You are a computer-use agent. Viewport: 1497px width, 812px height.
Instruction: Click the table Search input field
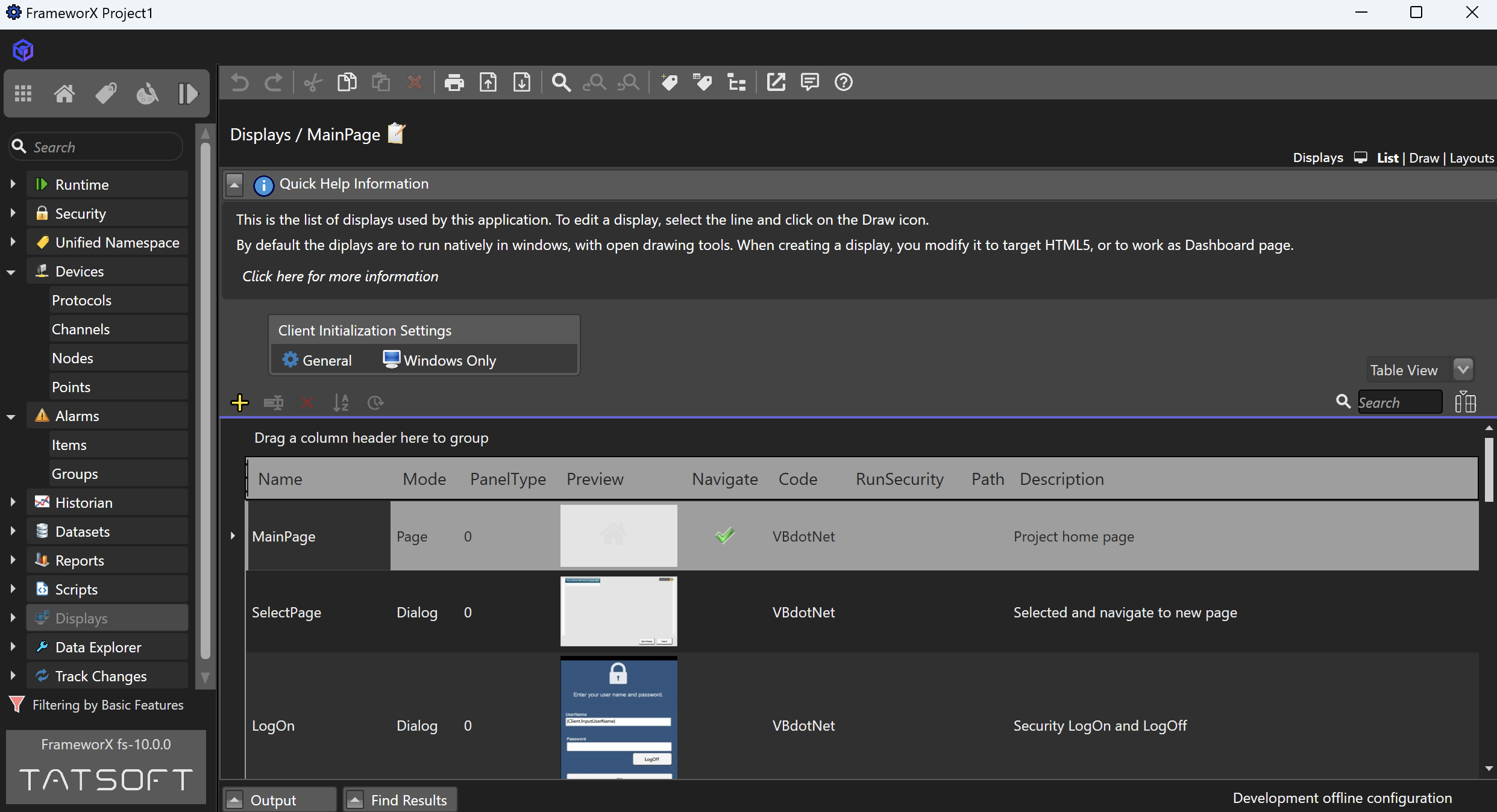coord(1399,402)
